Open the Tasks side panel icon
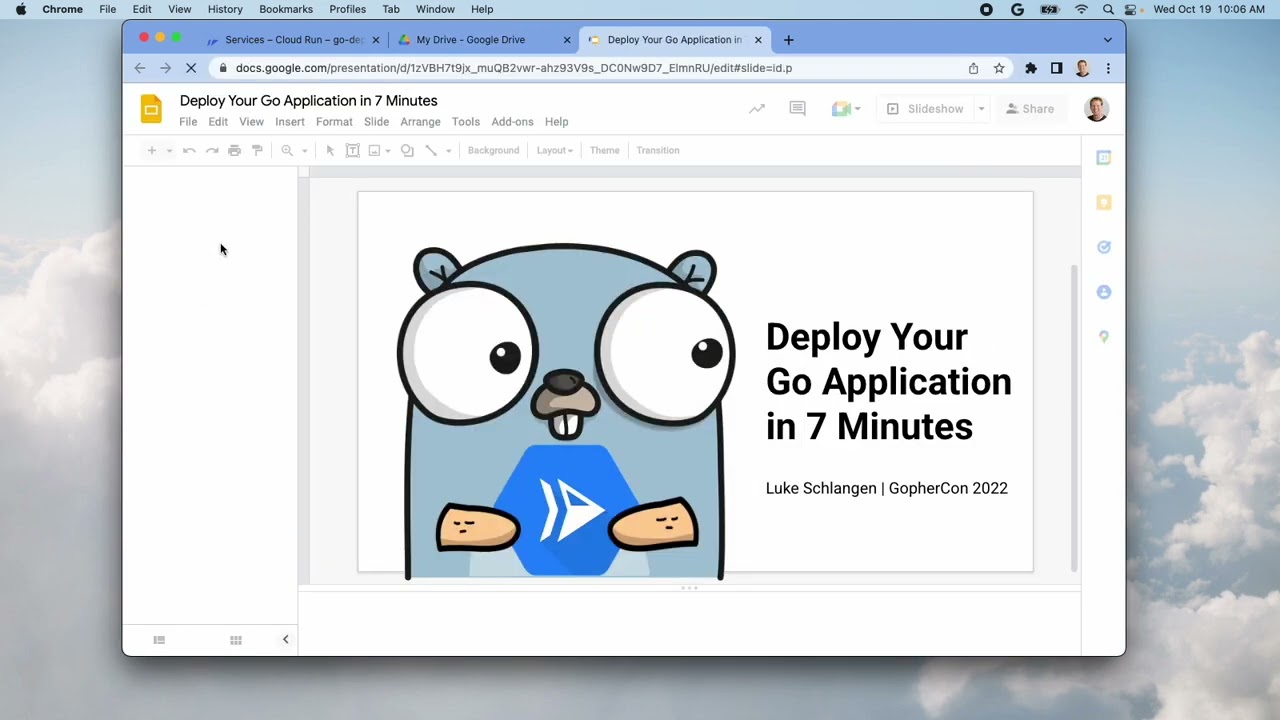The width and height of the screenshot is (1280, 720). 1104,247
